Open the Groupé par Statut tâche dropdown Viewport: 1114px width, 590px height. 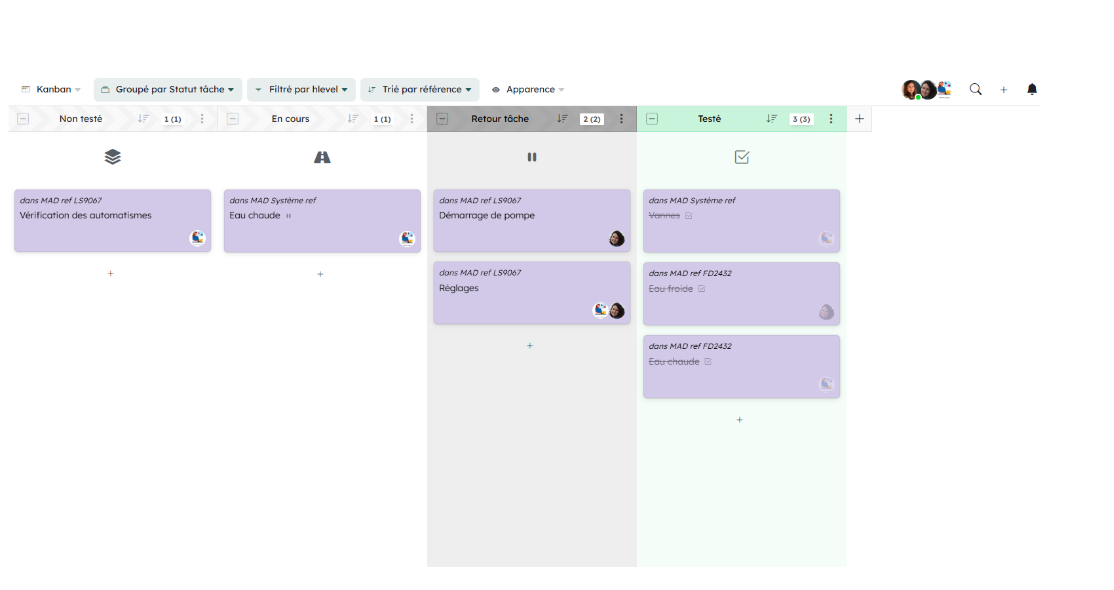[168, 89]
